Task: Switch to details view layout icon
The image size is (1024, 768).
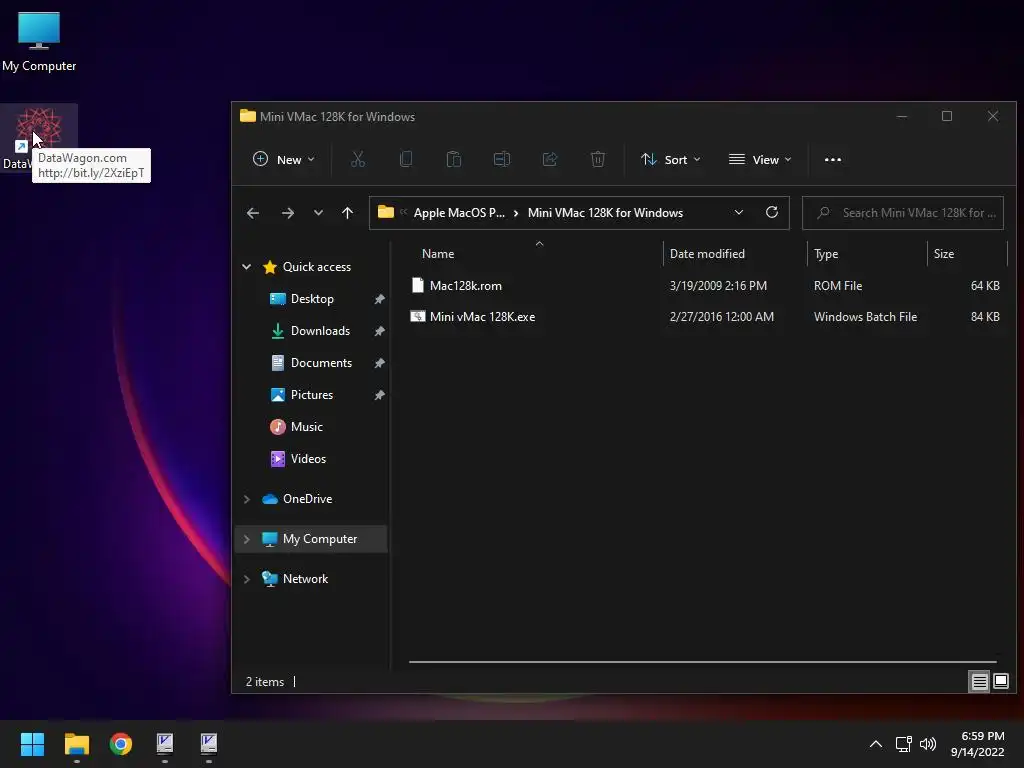Action: pos(979,682)
